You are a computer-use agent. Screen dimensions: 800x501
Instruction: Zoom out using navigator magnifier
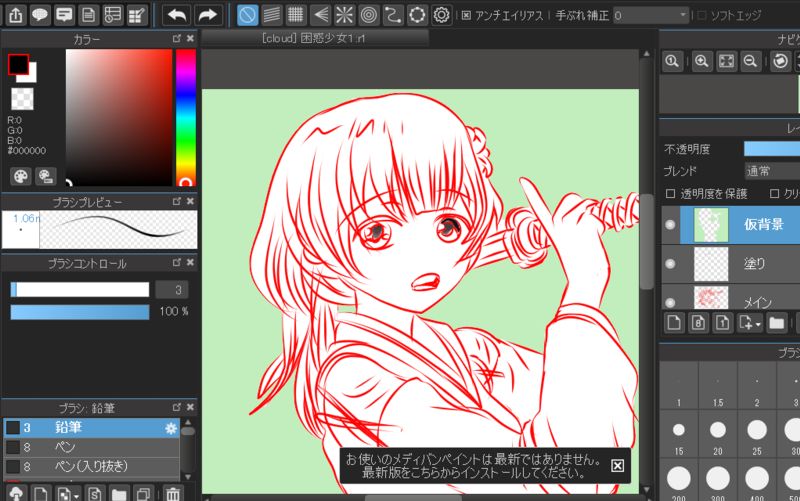coord(750,62)
